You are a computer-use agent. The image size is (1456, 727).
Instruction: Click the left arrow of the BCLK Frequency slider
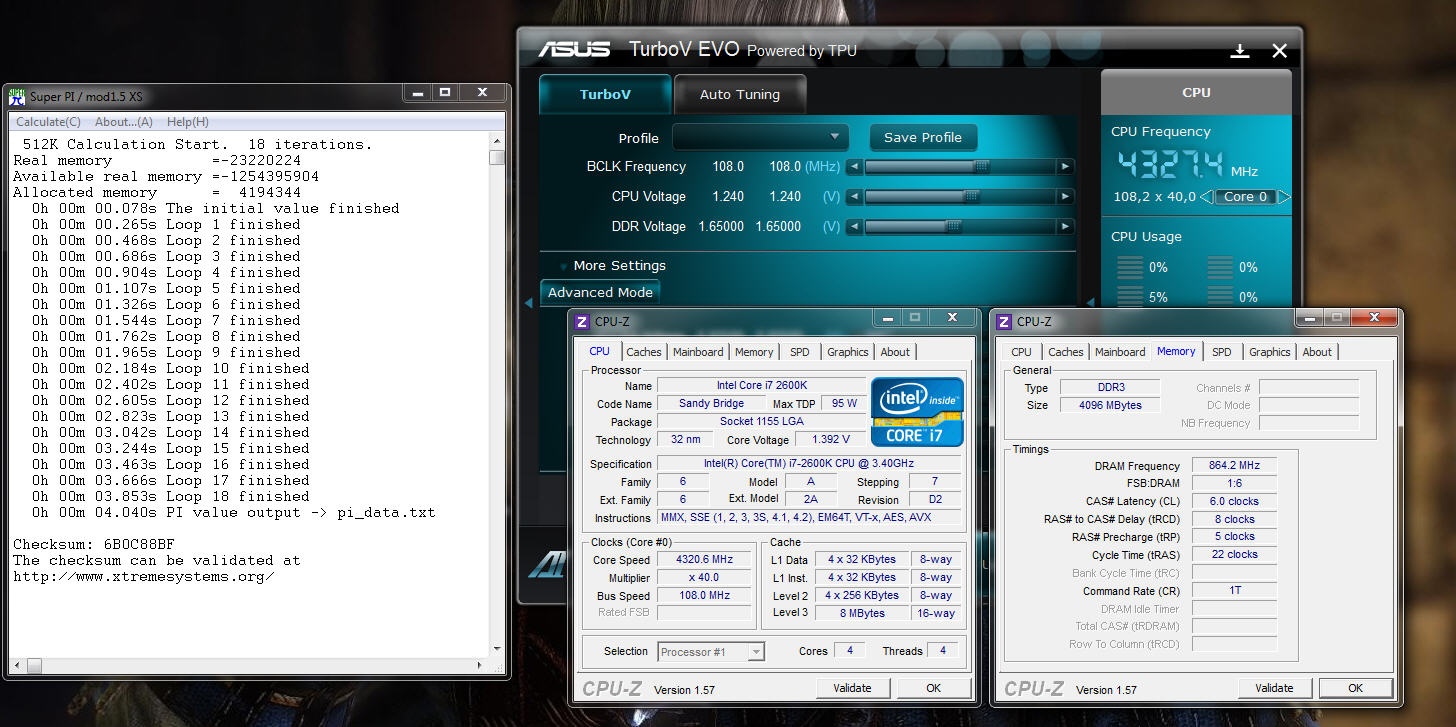tap(854, 167)
